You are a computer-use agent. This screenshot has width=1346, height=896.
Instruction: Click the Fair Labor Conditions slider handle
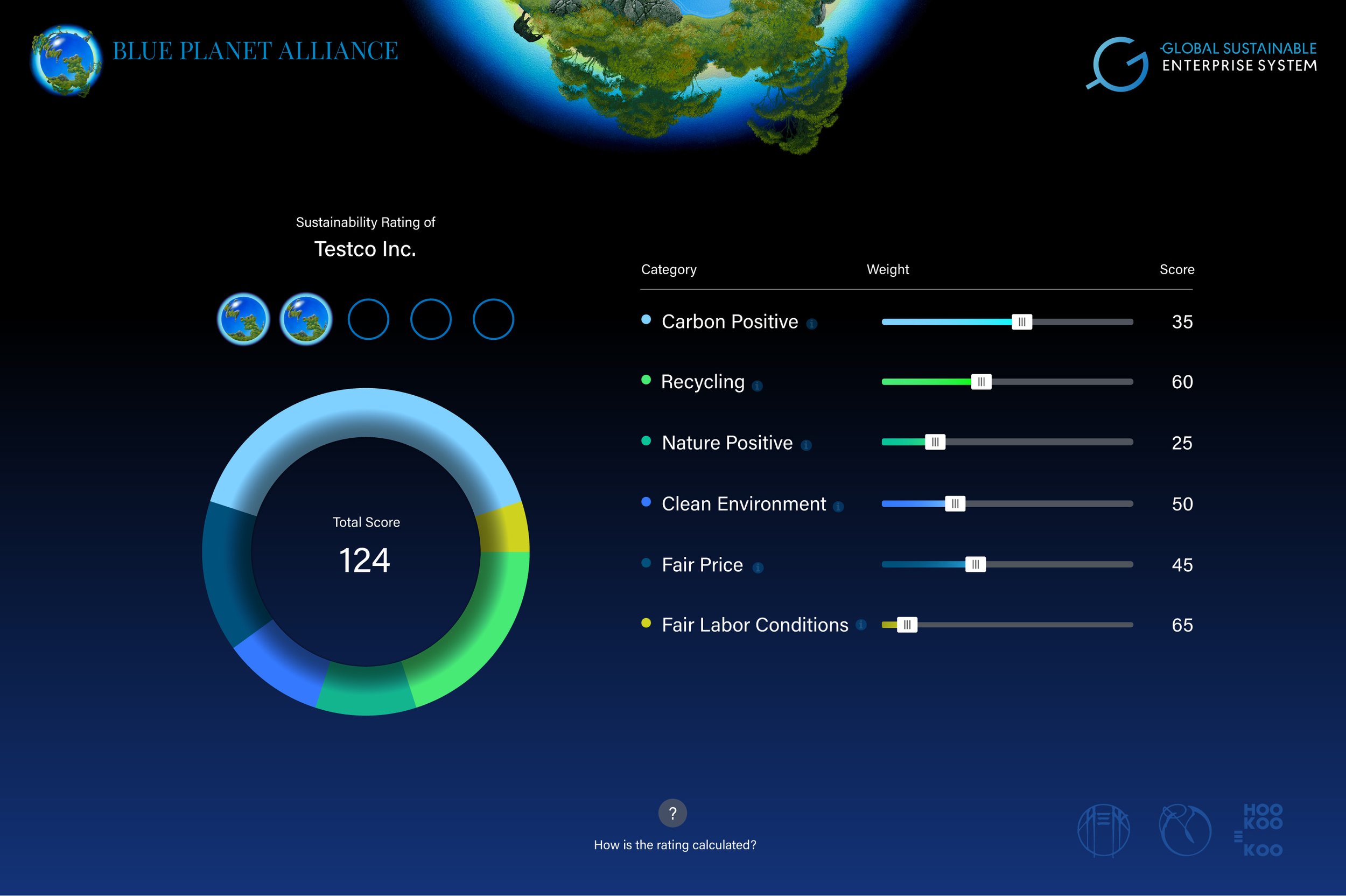tap(907, 625)
